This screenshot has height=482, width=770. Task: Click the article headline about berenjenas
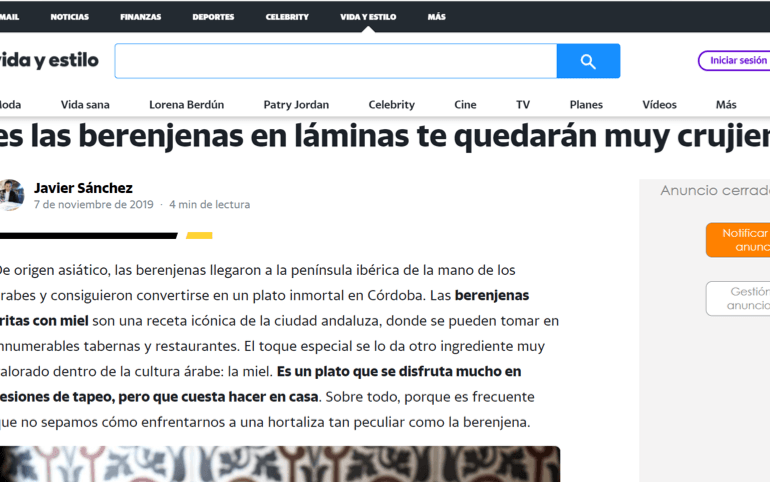pos(385,136)
